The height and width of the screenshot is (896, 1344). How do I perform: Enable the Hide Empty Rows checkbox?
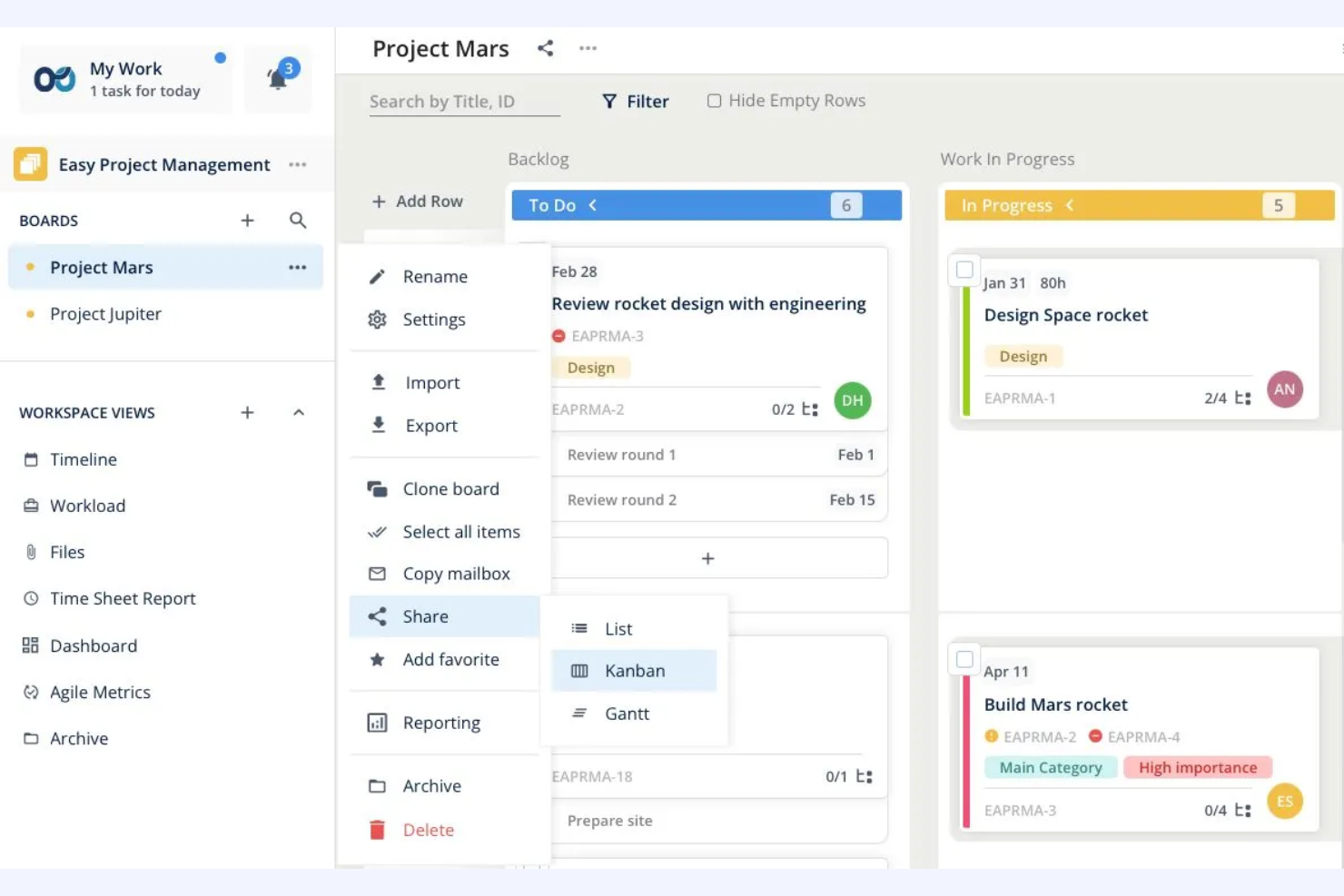point(714,100)
